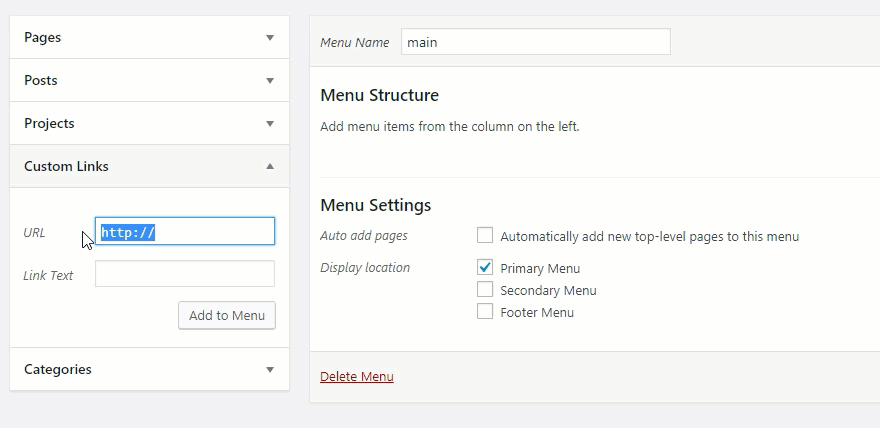
Task: Click the Posts section heading
Action: [x=41, y=81]
